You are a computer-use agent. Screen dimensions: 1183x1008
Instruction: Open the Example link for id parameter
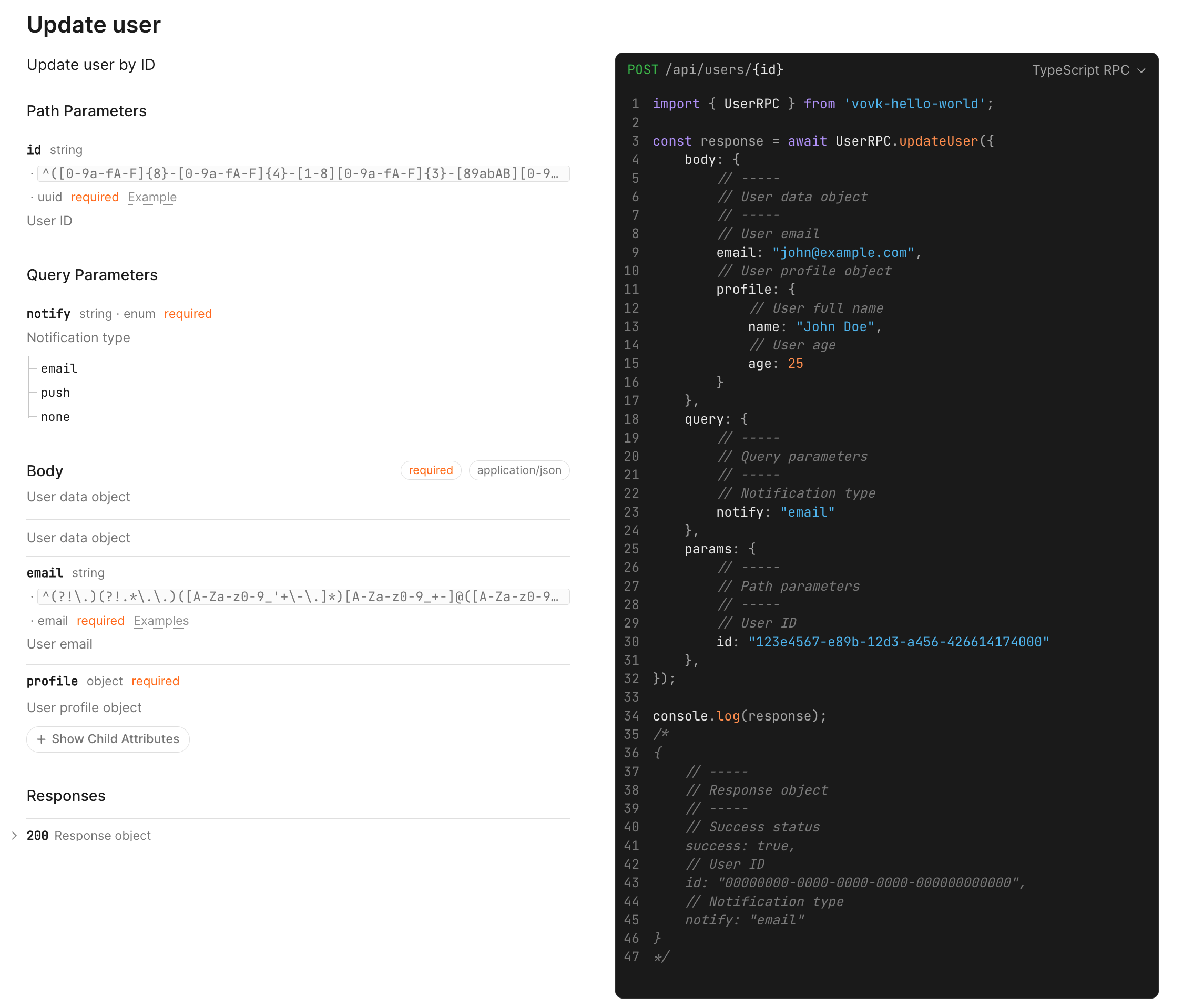coord(152,197)
